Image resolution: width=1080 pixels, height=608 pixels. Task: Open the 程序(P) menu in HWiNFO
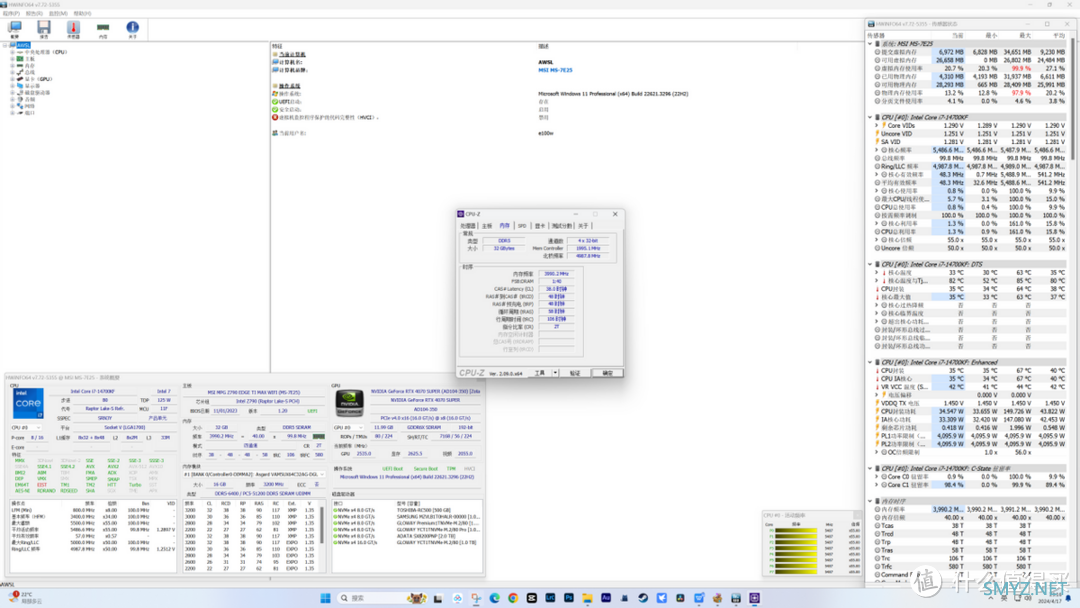coord(11,13)
